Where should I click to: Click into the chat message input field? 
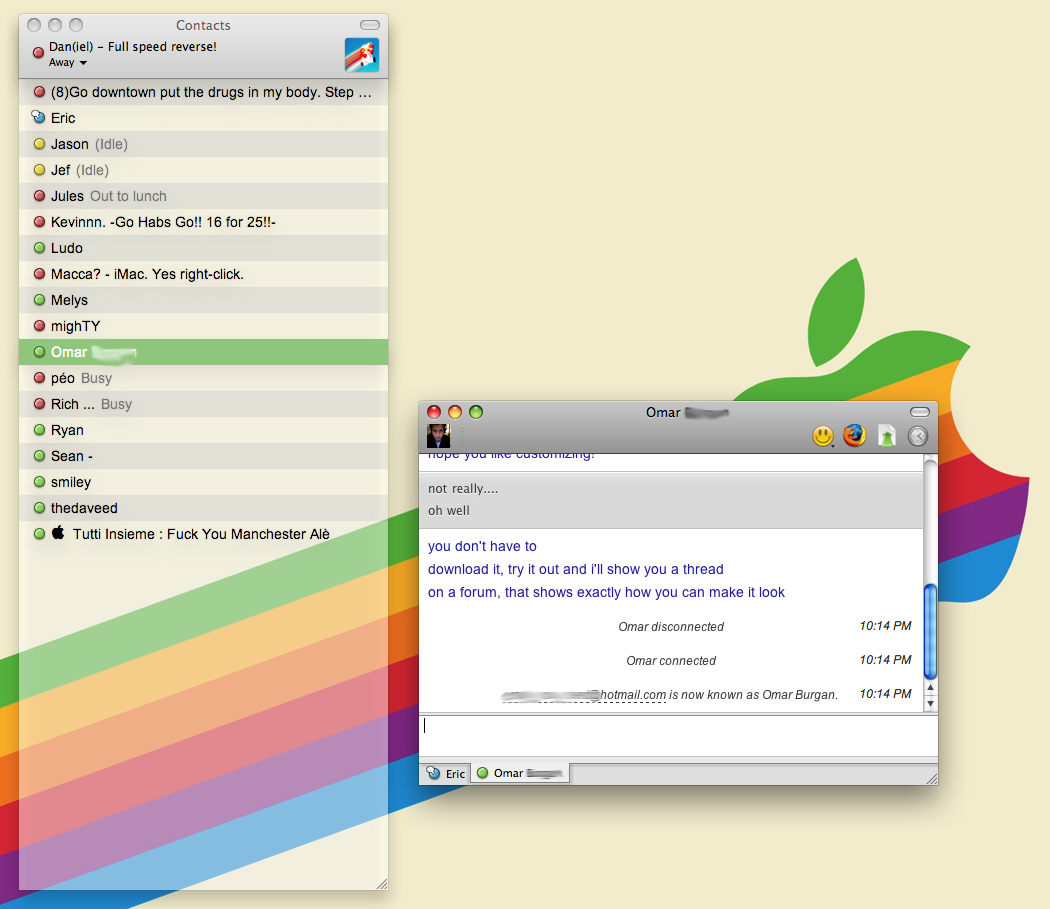point(678,736)
